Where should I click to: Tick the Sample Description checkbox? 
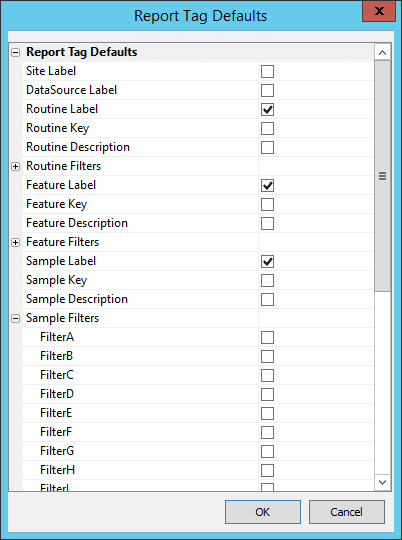[267, 300]
